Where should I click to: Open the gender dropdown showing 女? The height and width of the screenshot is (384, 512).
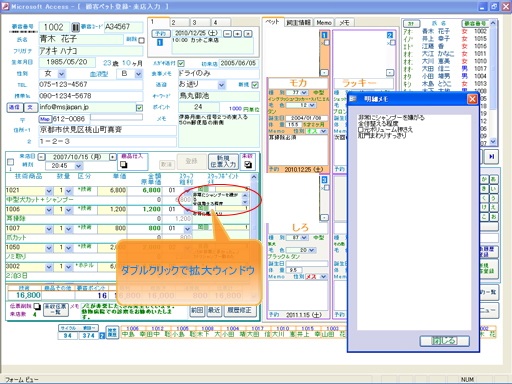click(61, 74)
